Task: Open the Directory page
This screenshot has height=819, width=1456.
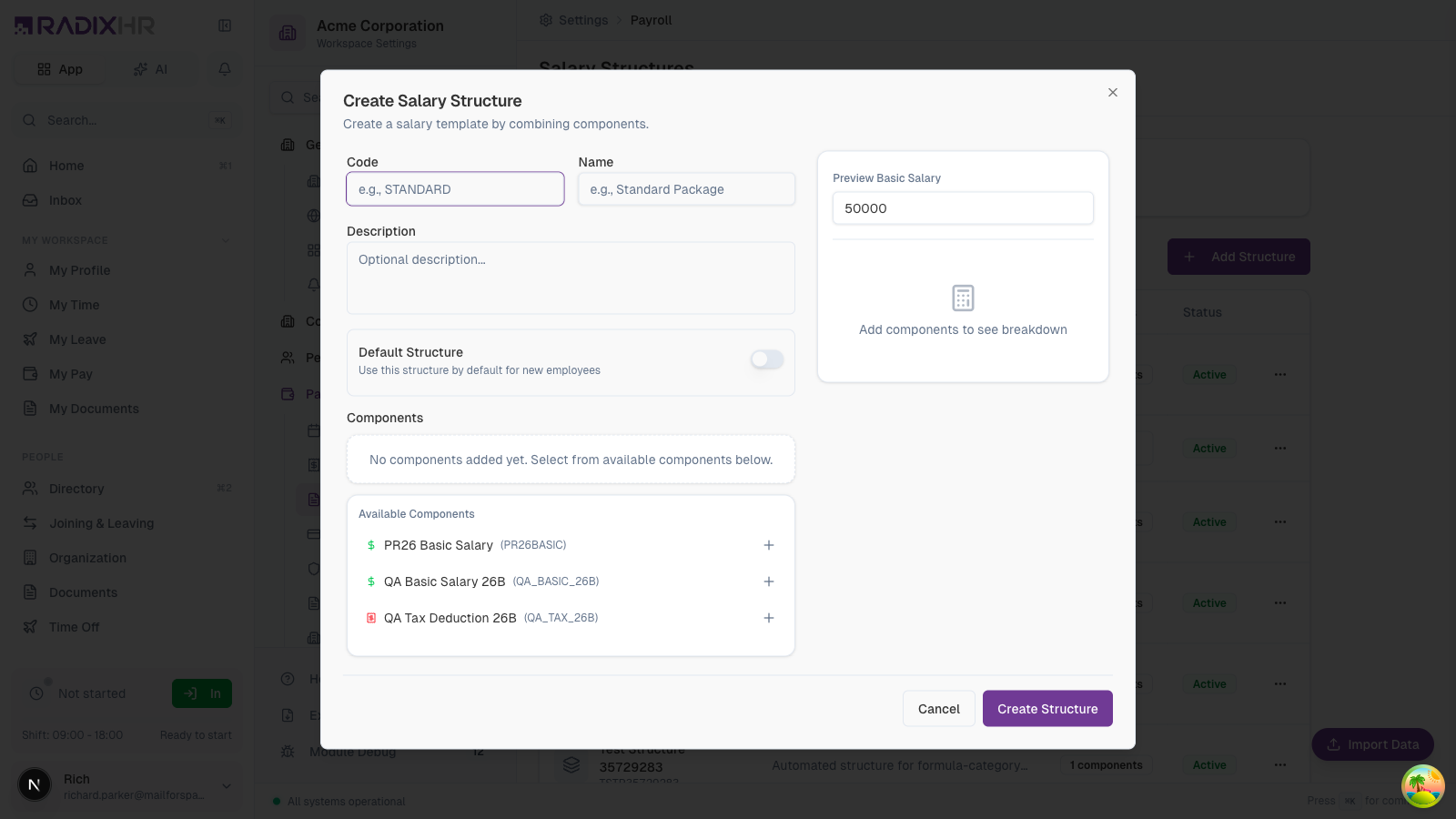Action: 126,489
